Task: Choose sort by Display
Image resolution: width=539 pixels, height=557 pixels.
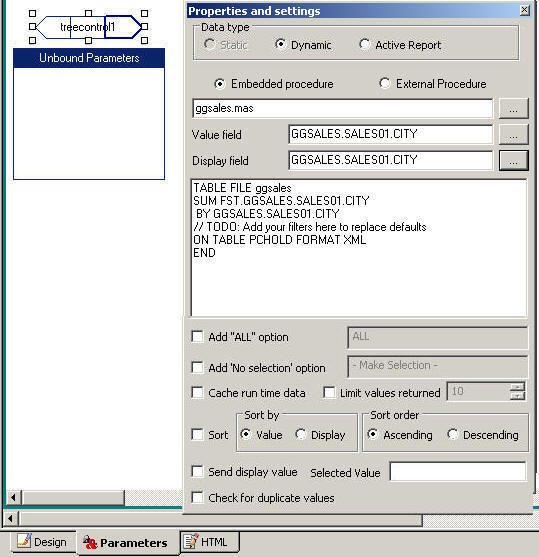Action: pyautogui.click(x=301, y=434)
